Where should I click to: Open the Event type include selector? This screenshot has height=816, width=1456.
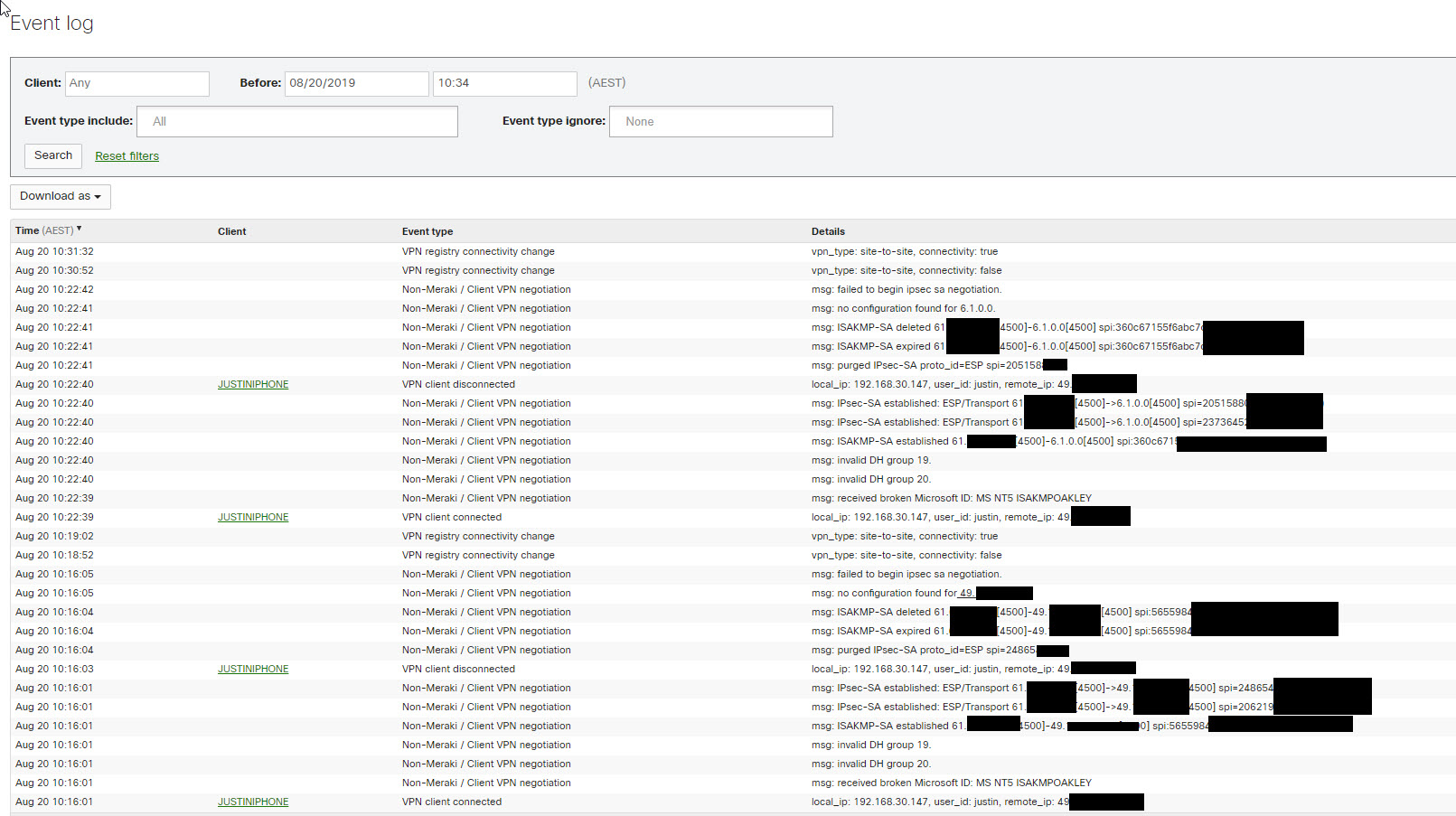pyautogui.click(x=297, y=121)
